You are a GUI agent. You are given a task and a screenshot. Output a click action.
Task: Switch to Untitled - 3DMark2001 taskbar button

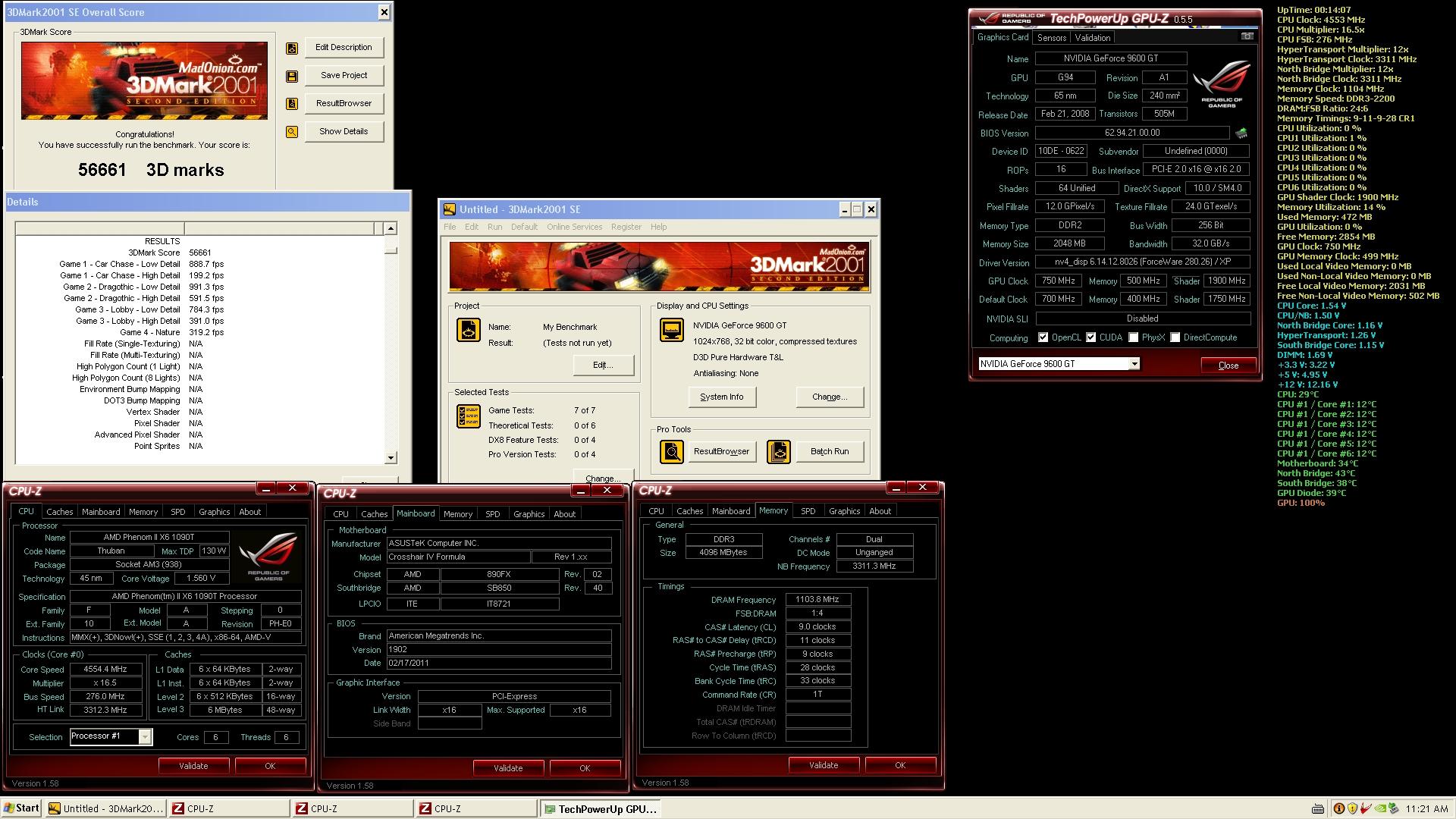106,808
